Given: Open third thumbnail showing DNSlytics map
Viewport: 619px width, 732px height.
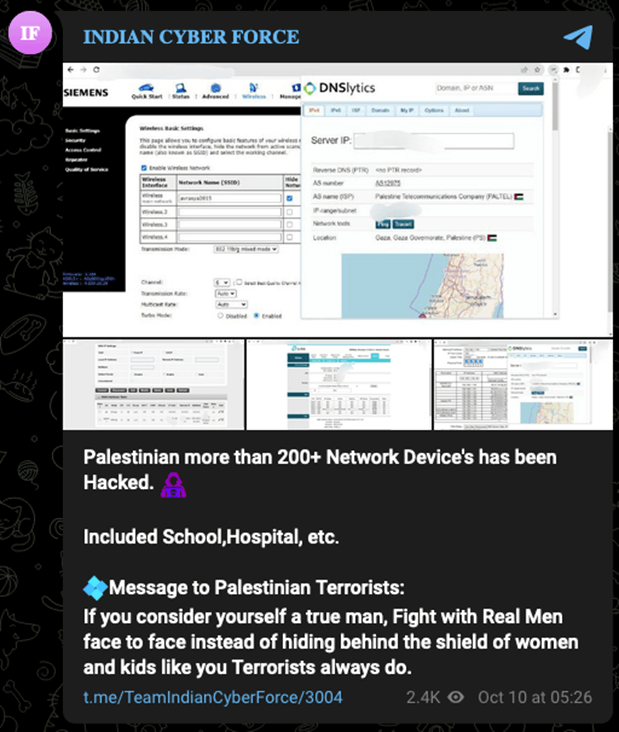Looking at the screenshot, I should click(x=523, y=385).
